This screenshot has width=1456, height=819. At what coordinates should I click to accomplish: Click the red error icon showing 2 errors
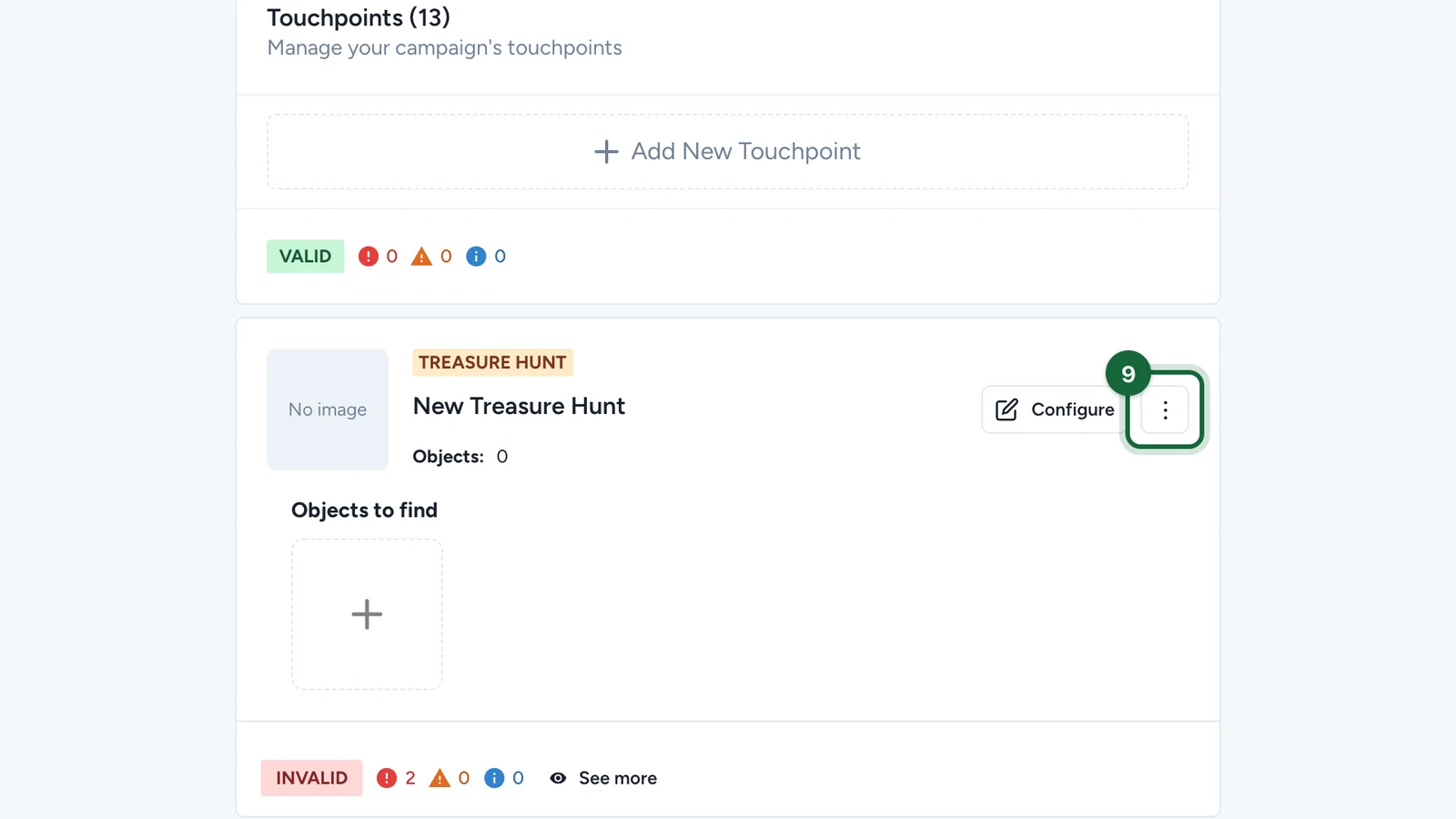[387, 778]
